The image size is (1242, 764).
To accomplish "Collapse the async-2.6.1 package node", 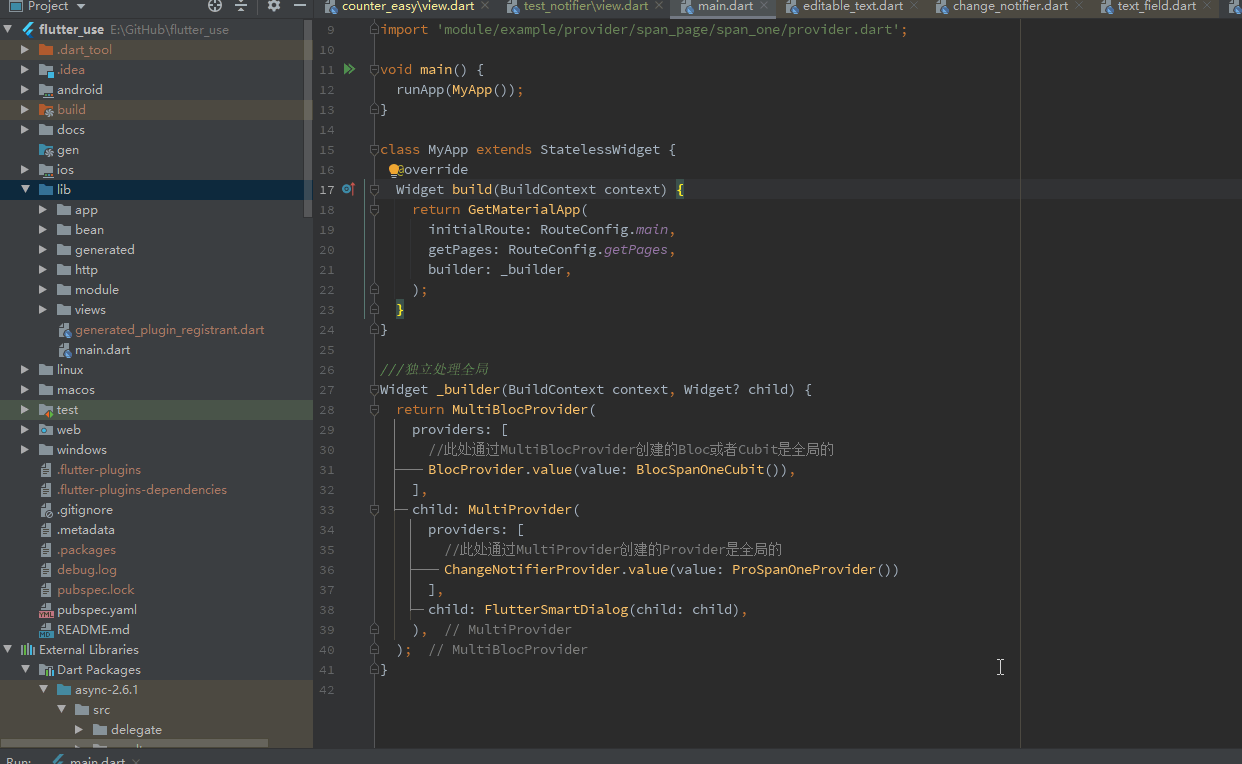I will click(43, 689).
